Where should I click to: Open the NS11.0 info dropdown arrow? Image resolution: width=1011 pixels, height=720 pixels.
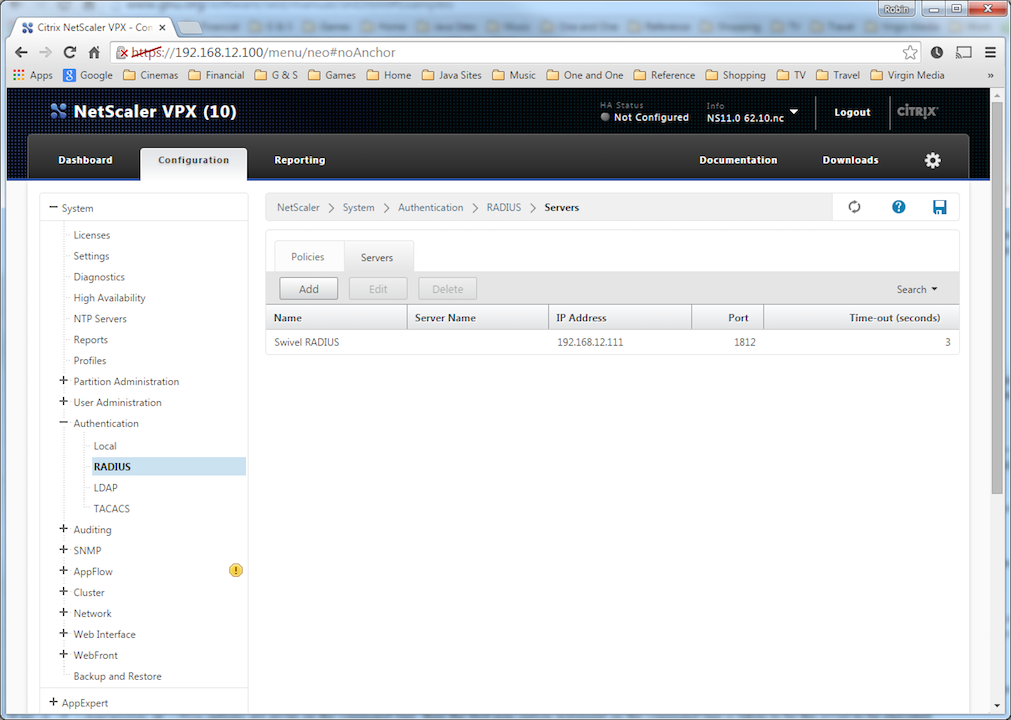click(794, 112)
